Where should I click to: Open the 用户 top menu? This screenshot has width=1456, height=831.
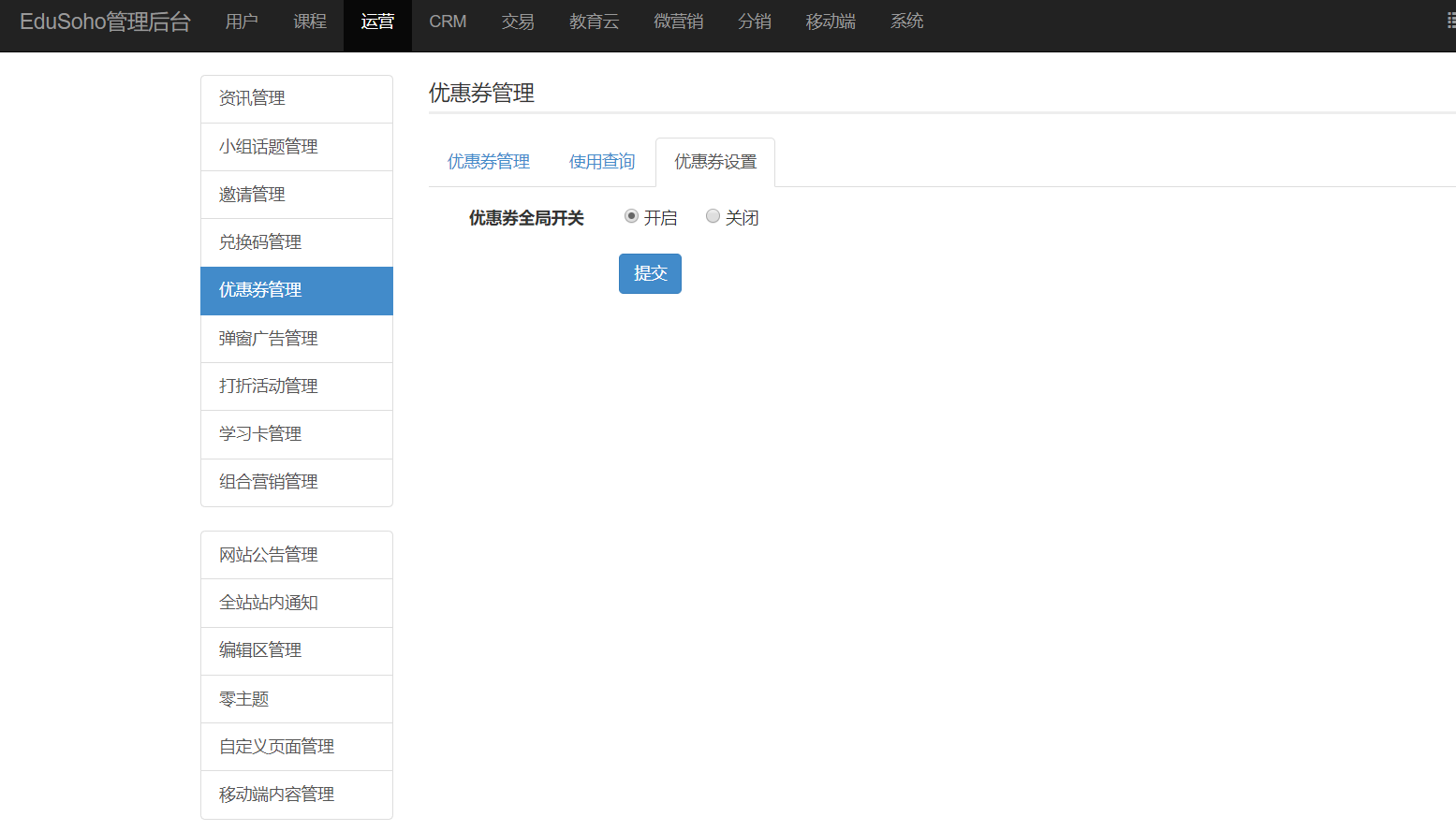pyautogui.click(x=242, y=22)
